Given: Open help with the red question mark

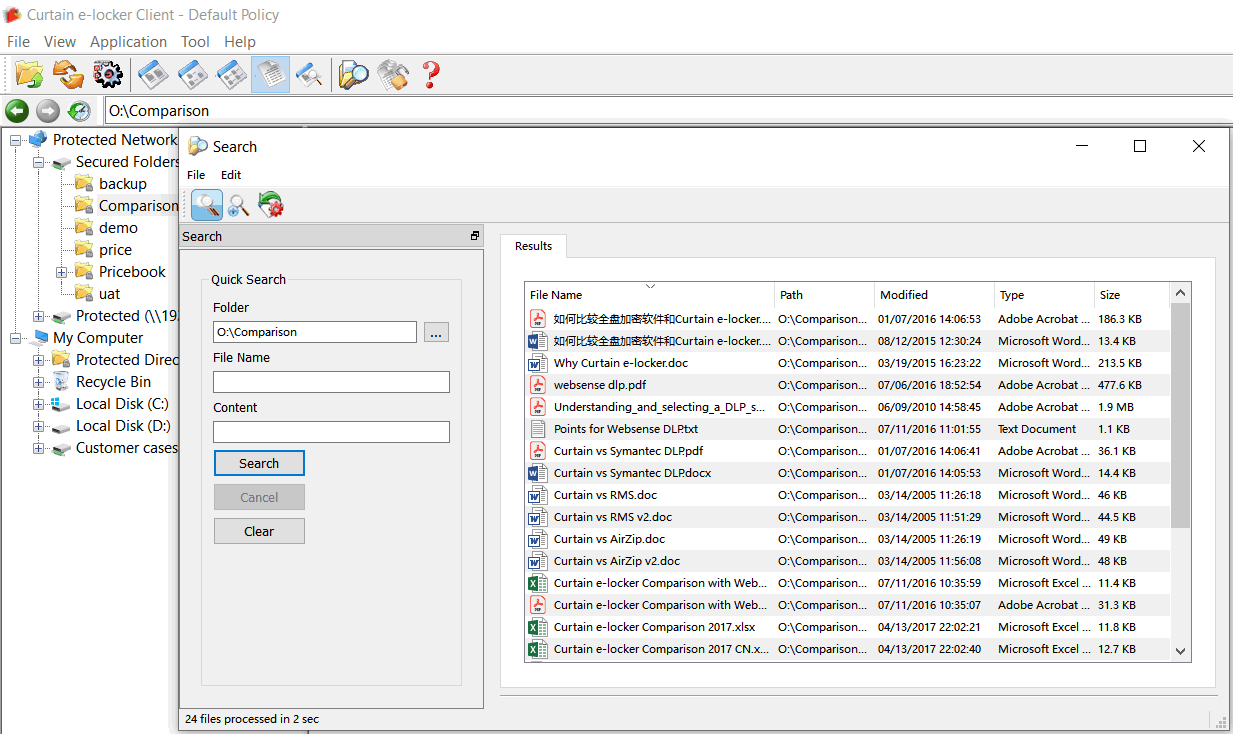Looking at the screenshot, I should 431,74.
